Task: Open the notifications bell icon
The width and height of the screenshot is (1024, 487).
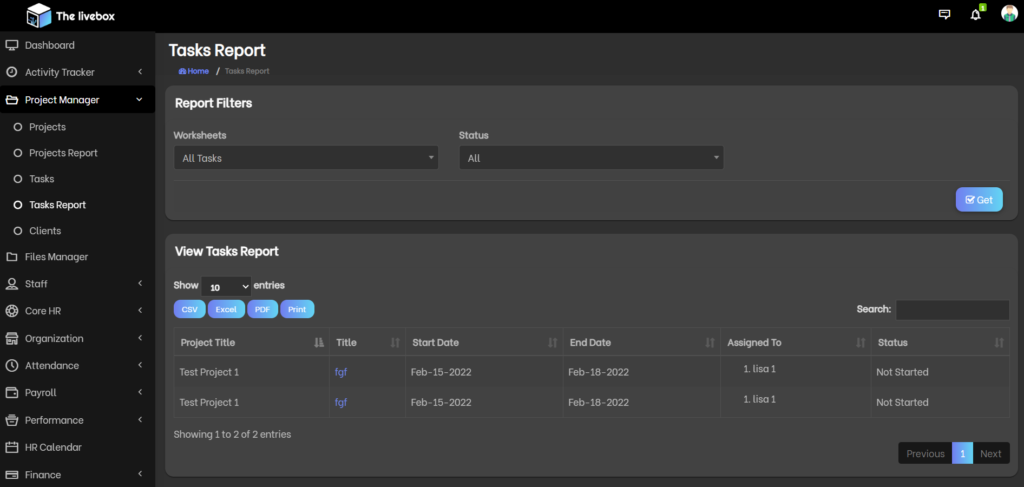Action: [976, 15]
